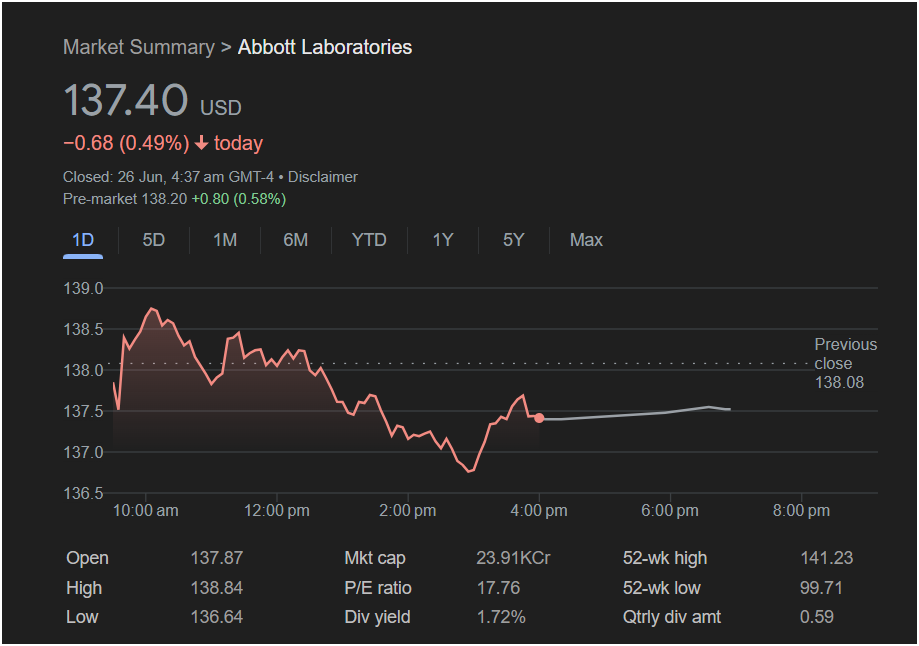Image resolution: width=919 pixels, height=646 pixels.
Task: Click the 12:00 pm axis label
Action: pos(277,511)
